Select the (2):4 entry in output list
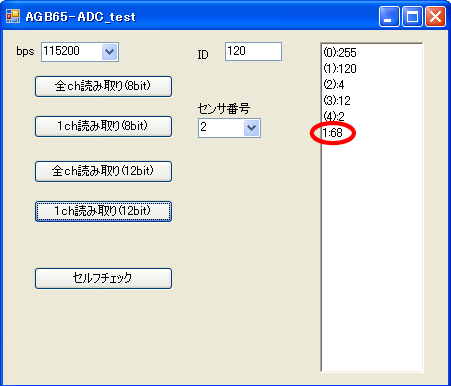 334,85
